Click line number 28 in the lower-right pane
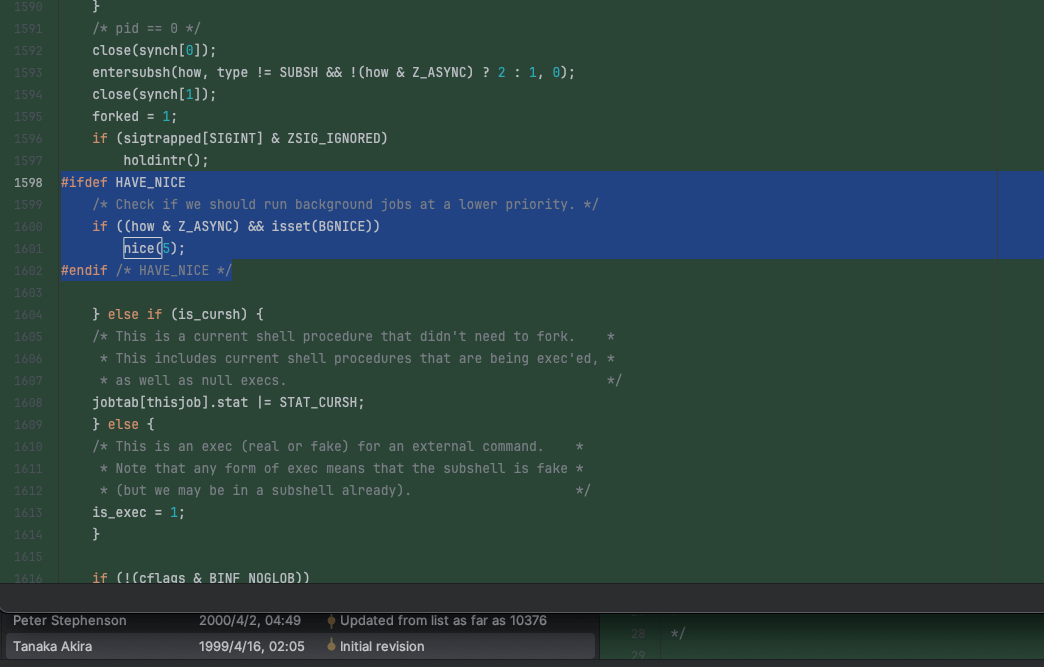The width and height of the screenshot is (1044, 667). coord(637,634)
